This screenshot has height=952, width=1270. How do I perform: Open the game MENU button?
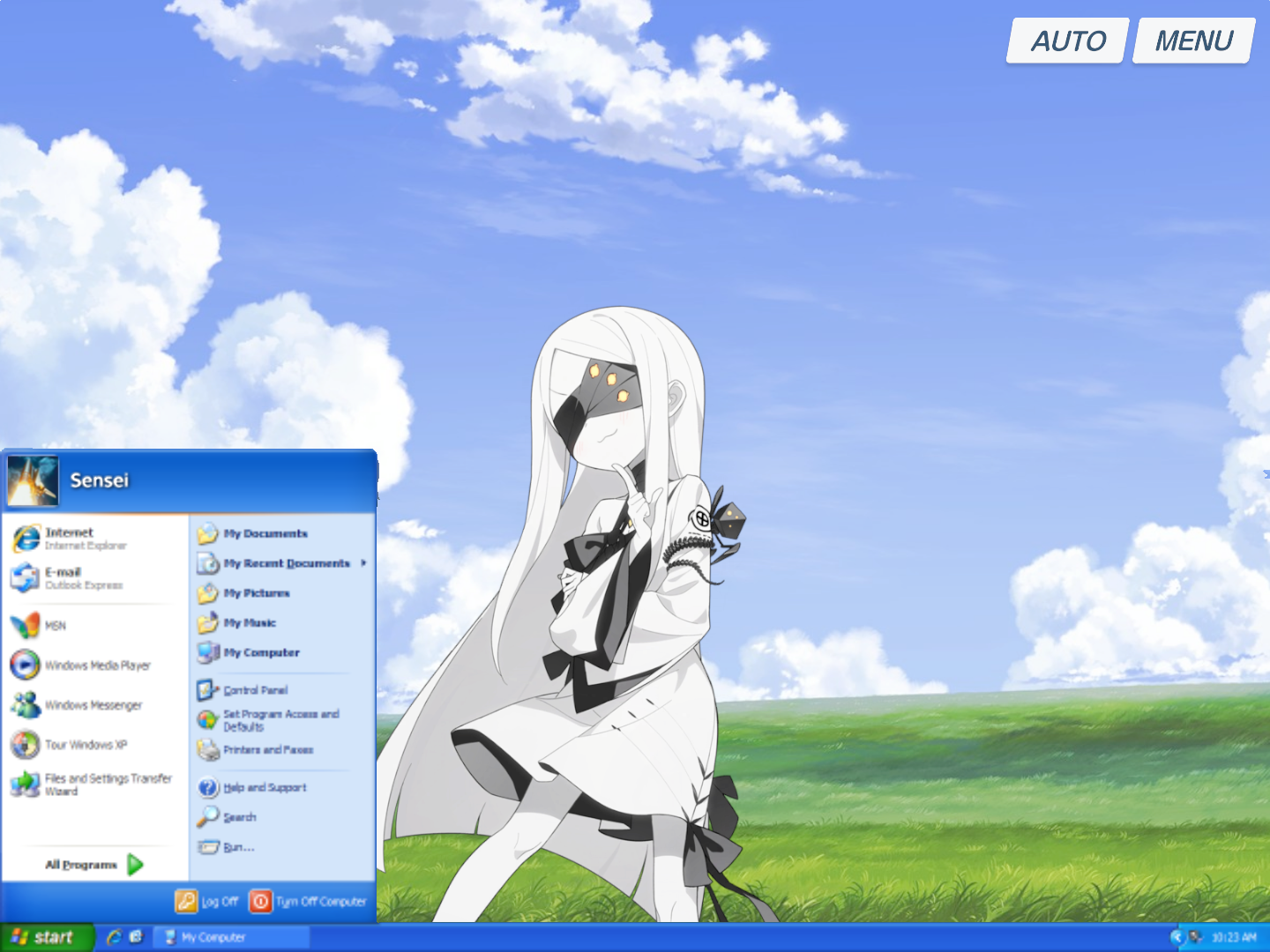tap(1193, 41)
